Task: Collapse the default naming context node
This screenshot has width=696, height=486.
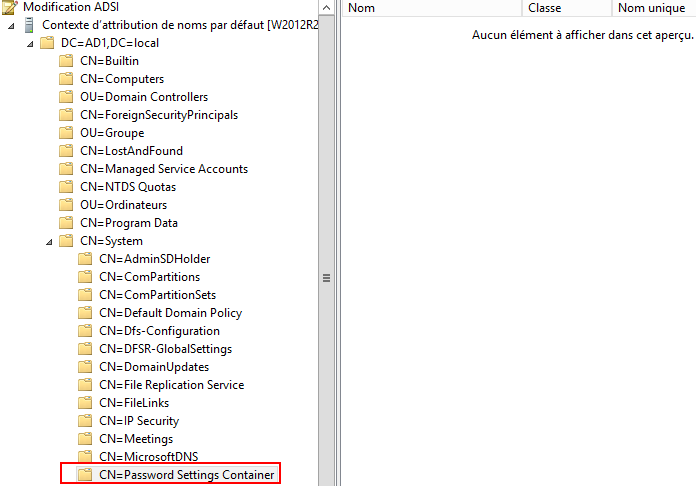Action: (11, 25)
